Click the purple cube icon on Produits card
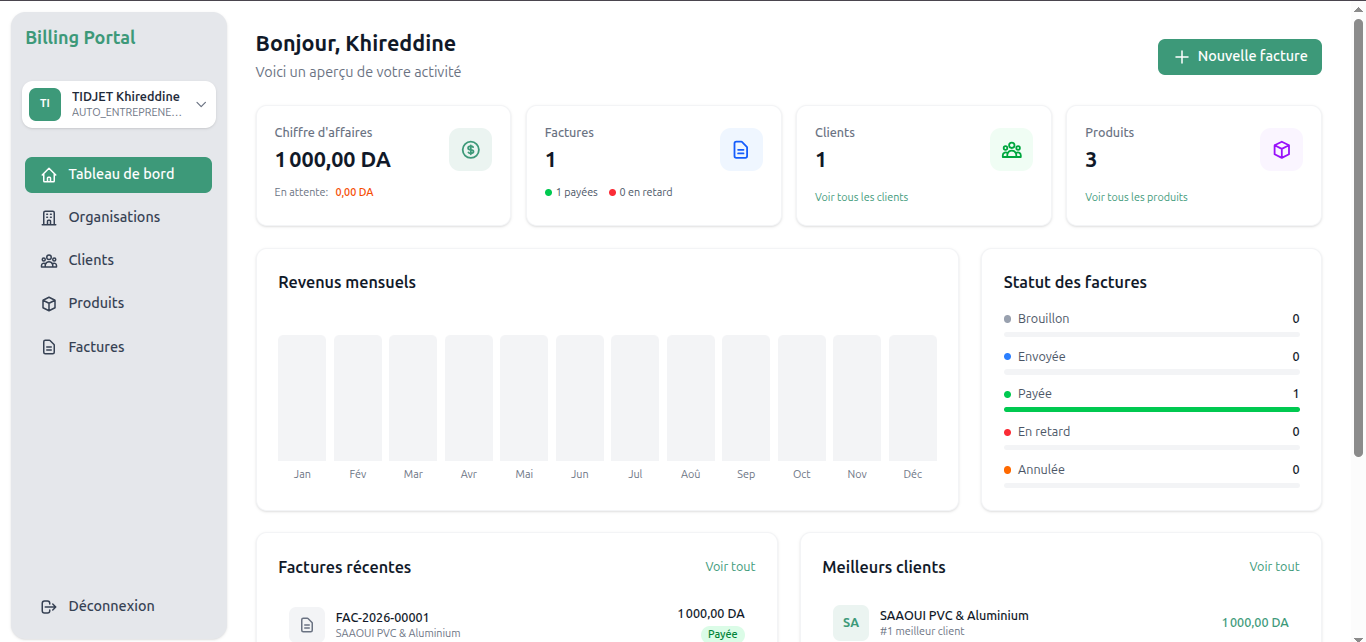Image resolution: width=1366 pixels, height=642 pixels. pyautogui.click(x=1281, y=148)
